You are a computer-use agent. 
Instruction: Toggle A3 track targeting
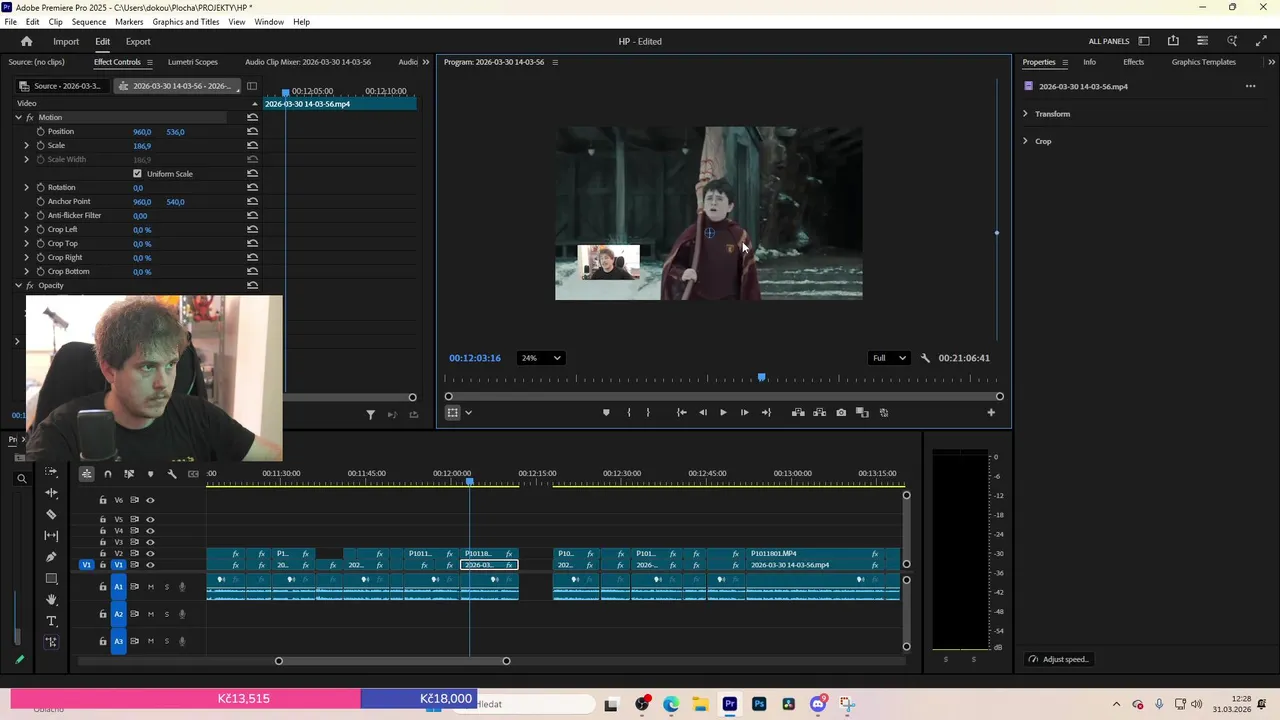tap(118, 641)
